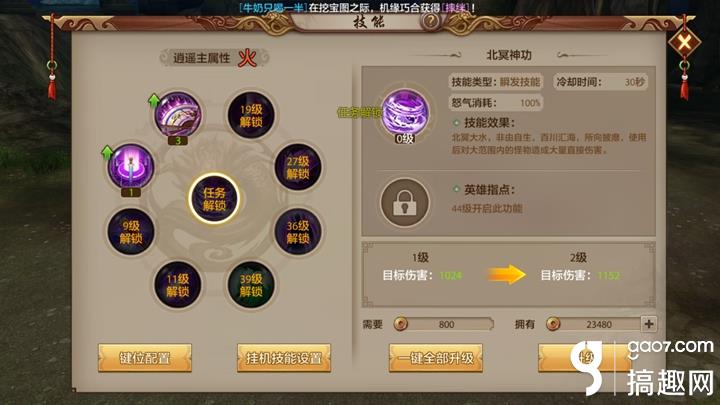This screenshot has height=405, width=720.
Task: Click the 19级解锁 locked skill slot
Action: [251, 115]
